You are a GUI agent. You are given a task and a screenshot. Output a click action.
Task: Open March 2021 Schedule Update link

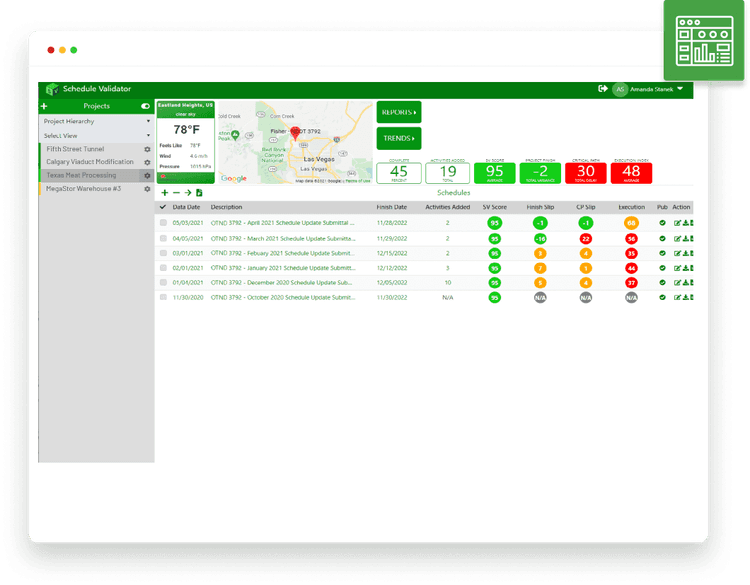click(x=283, y=239)
